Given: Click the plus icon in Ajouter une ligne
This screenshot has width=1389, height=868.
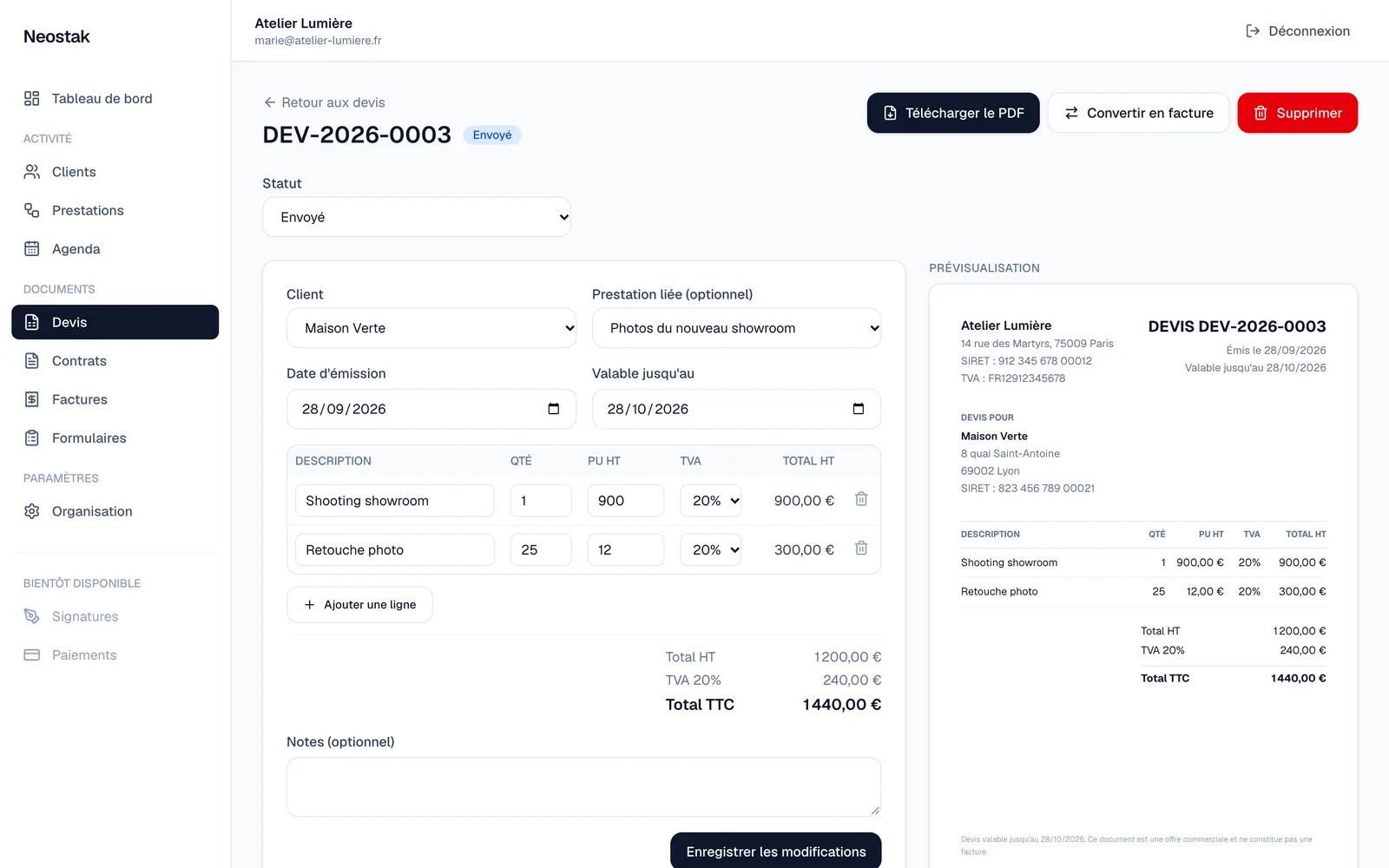Looking at the screenshot, I should point(310,605).
